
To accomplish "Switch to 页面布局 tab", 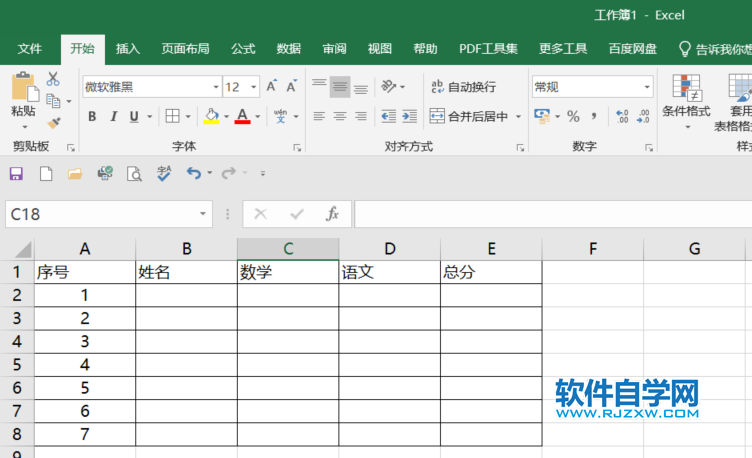I will (185, 49).
